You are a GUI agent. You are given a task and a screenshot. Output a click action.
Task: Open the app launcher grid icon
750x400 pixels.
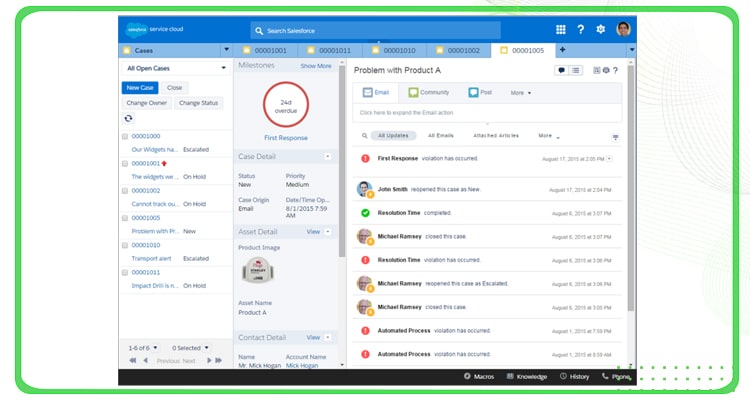point(561,30)
